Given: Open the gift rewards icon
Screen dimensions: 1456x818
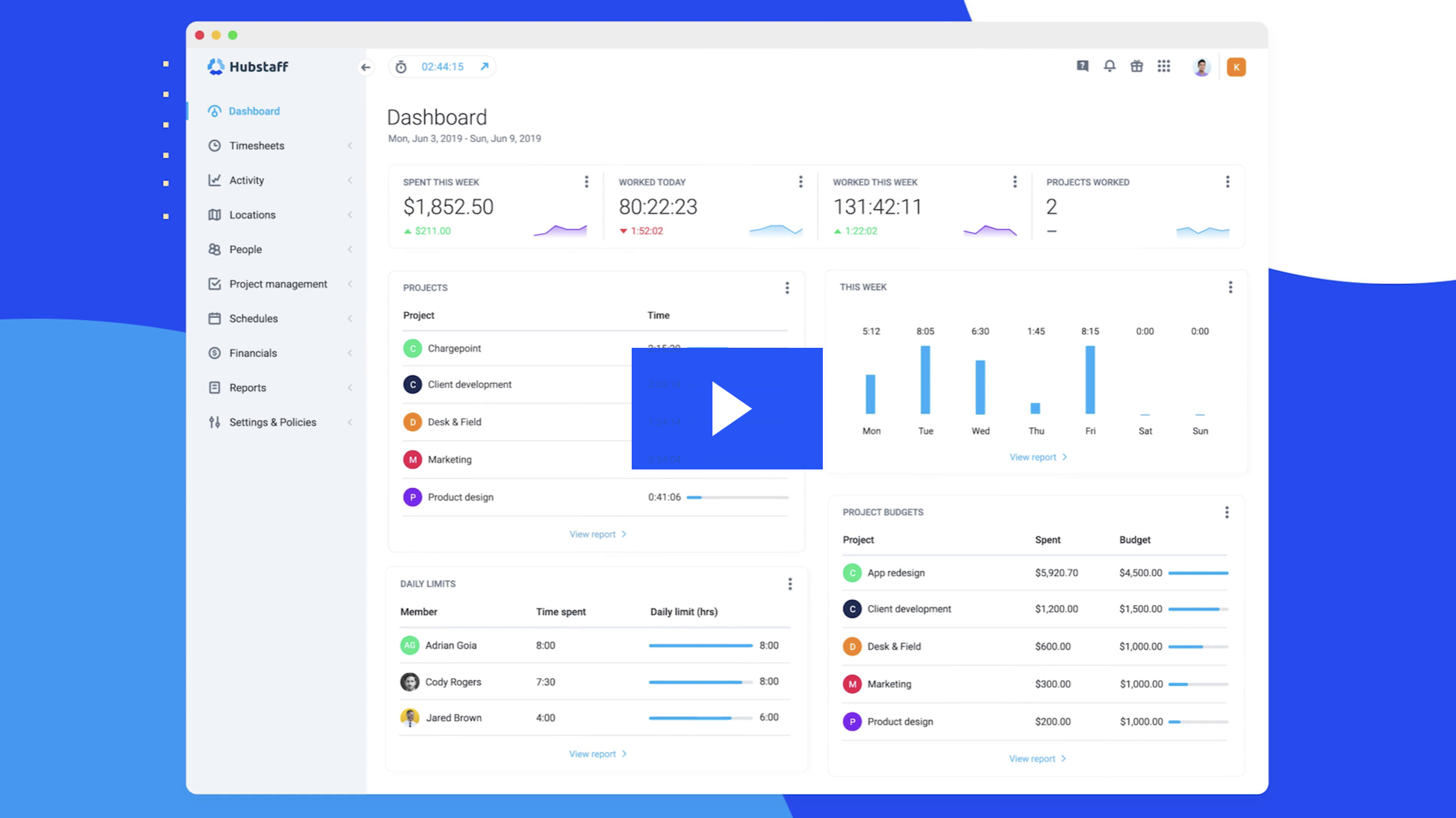Looking at the screenshot, I should [1136, 66].
